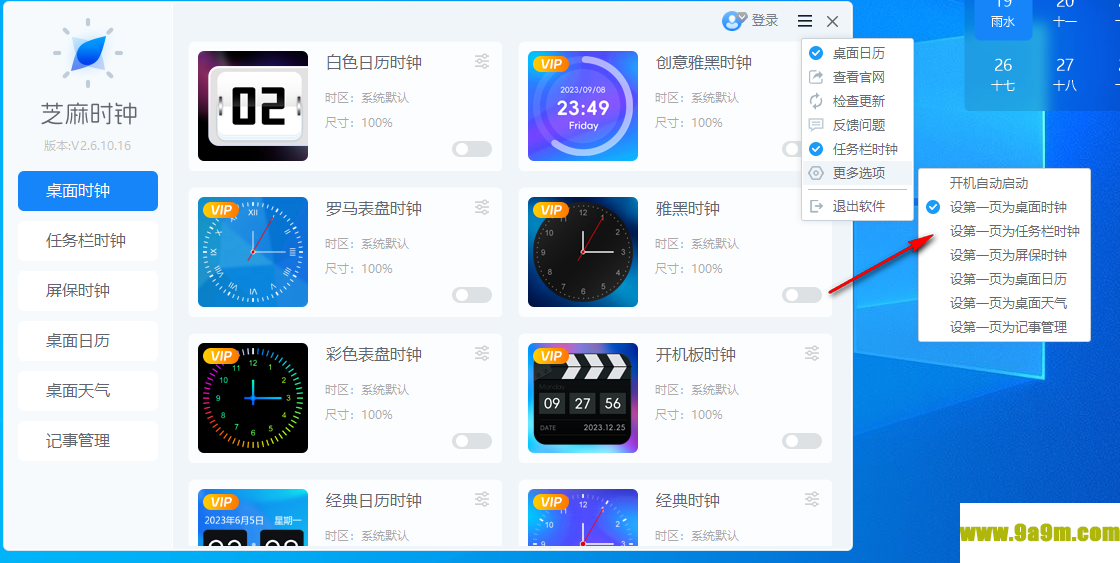Click the 更多选项 gear icon

pyautogui.click(x=816, y=173)
